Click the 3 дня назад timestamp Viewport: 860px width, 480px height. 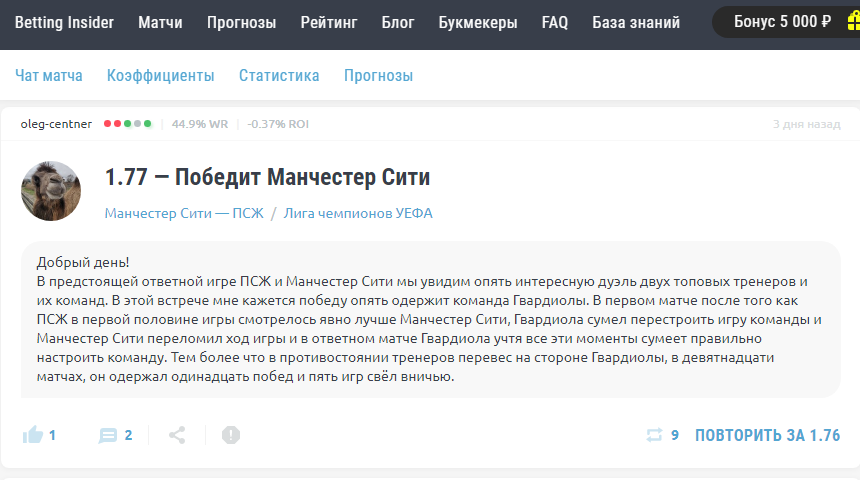806,124
